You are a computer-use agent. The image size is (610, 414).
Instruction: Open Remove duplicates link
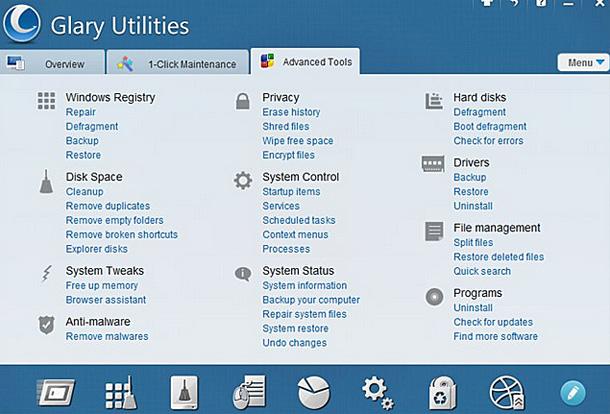tap(108, 206)
